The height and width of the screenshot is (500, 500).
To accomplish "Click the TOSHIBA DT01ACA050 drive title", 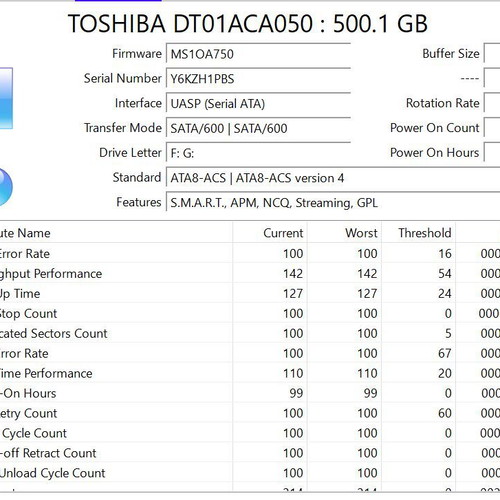I will (248, 24).
